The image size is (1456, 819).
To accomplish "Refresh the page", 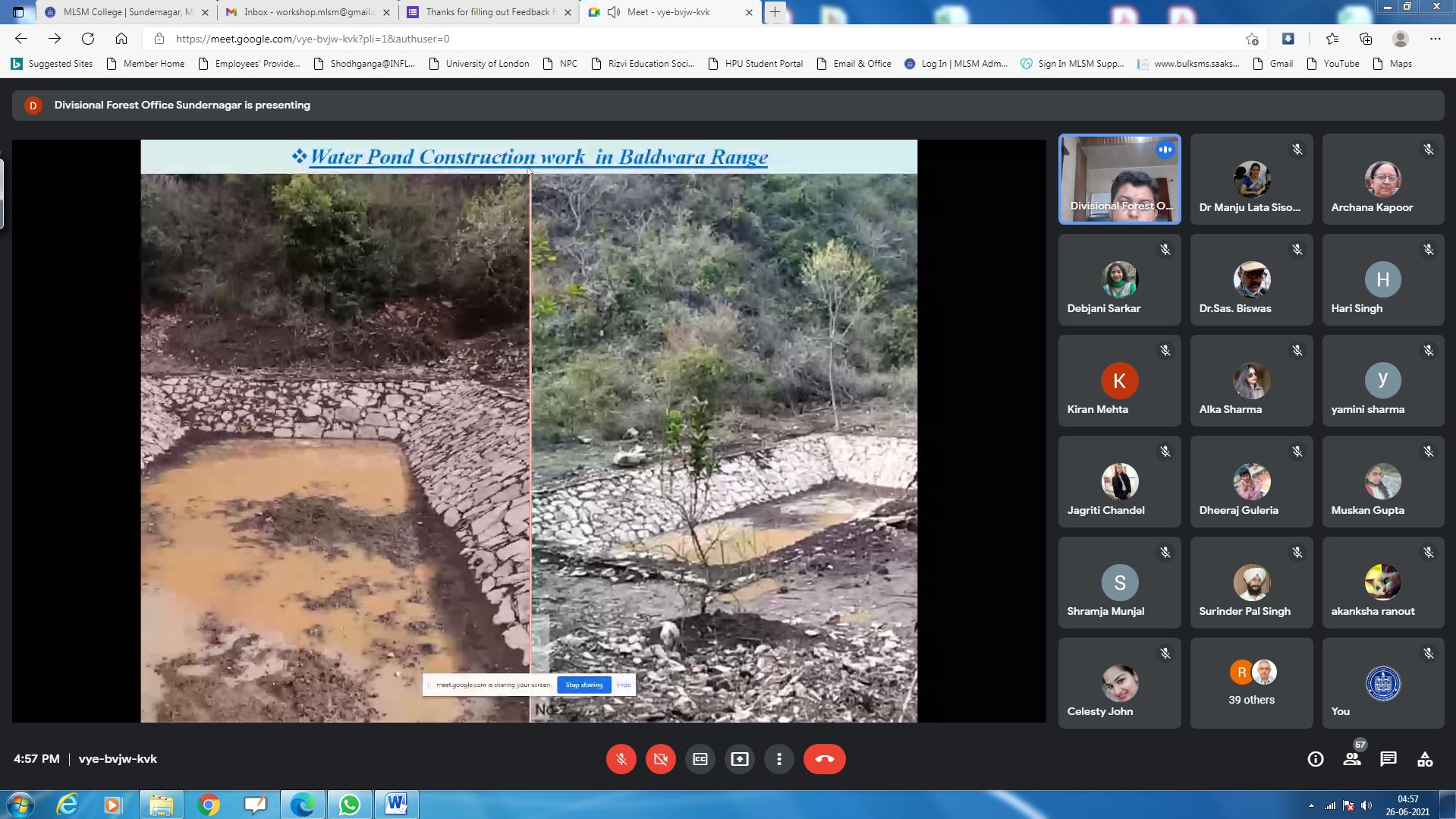I will (x=88, y=39).
